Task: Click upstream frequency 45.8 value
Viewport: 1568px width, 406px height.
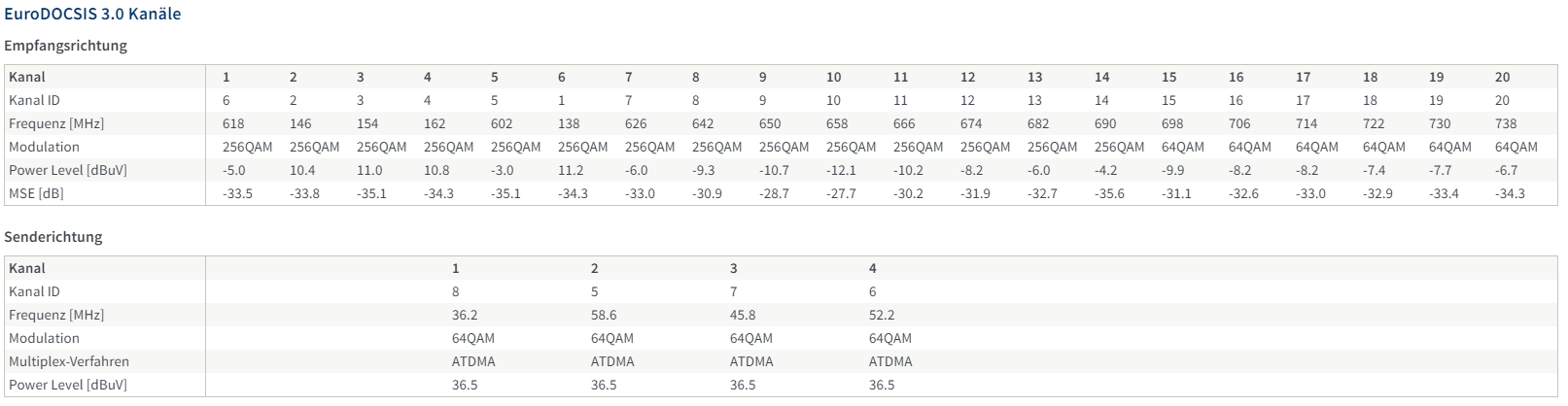Action: click(x=743, y=315)
